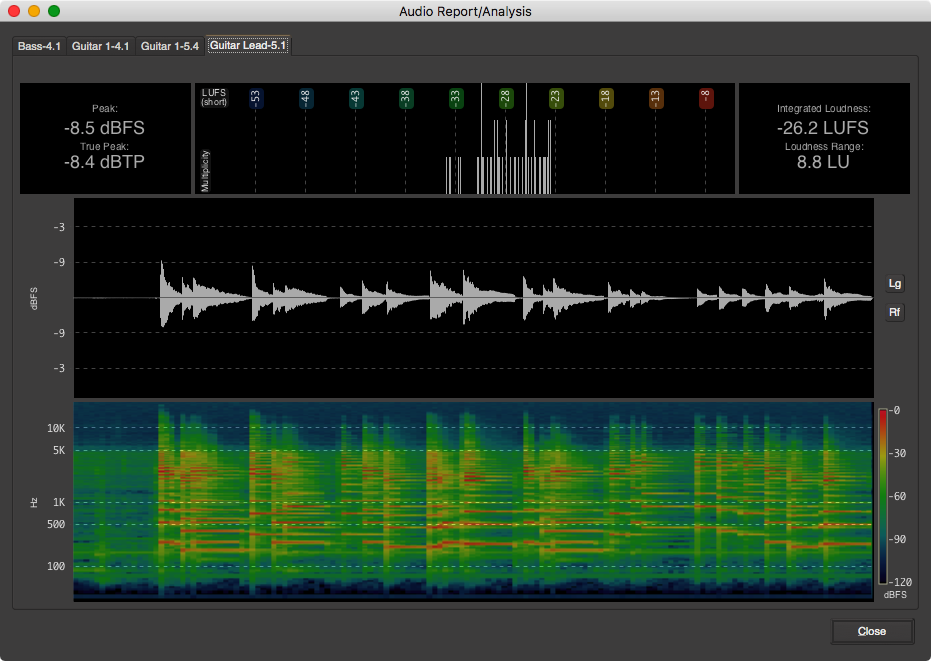
Task: Toggle the Rf waveform display mode
Action: click(895, 312)
